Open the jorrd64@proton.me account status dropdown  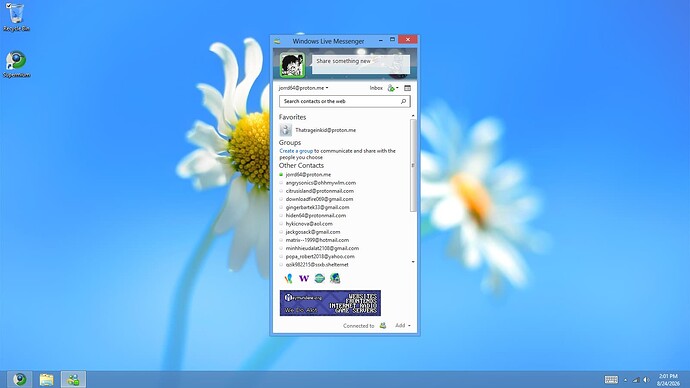coord(303,88)
